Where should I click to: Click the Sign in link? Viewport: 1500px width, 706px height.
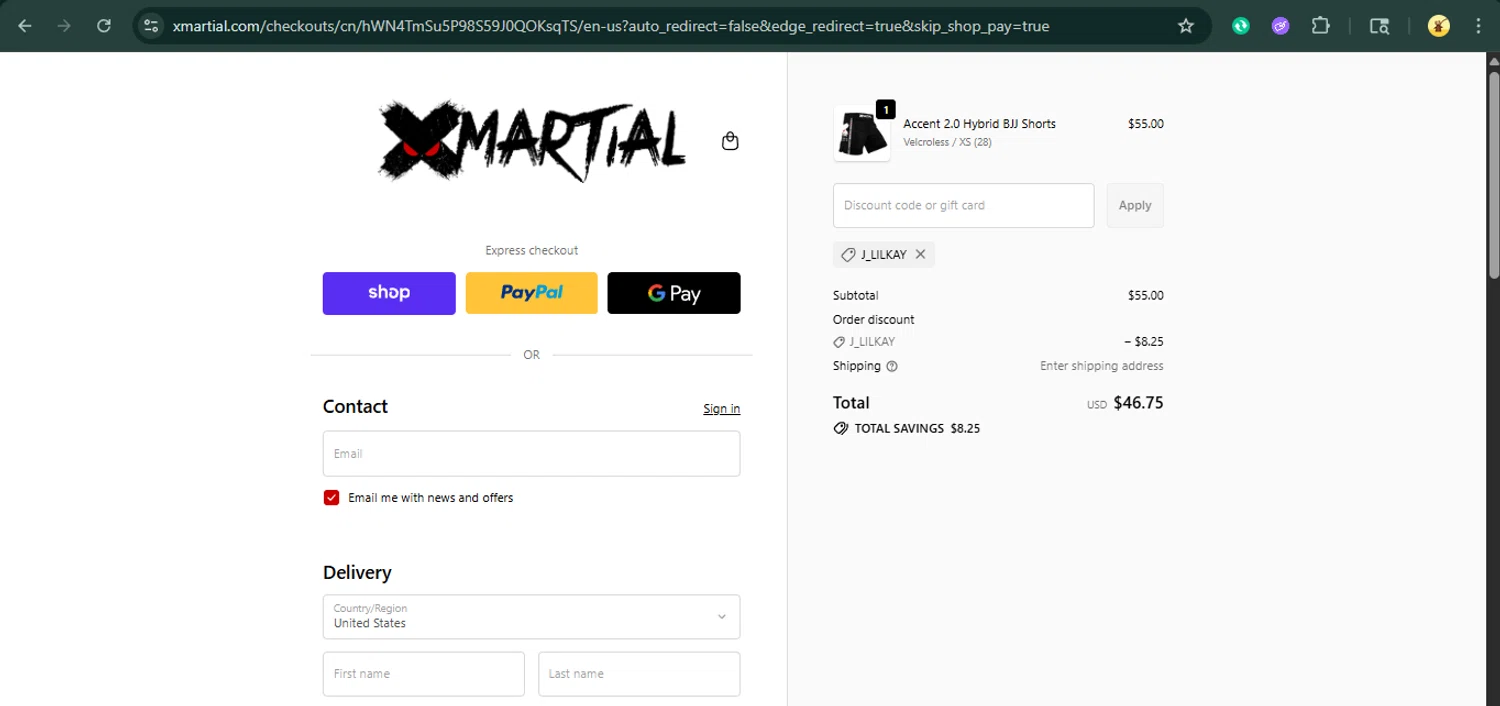pos(721,408)
